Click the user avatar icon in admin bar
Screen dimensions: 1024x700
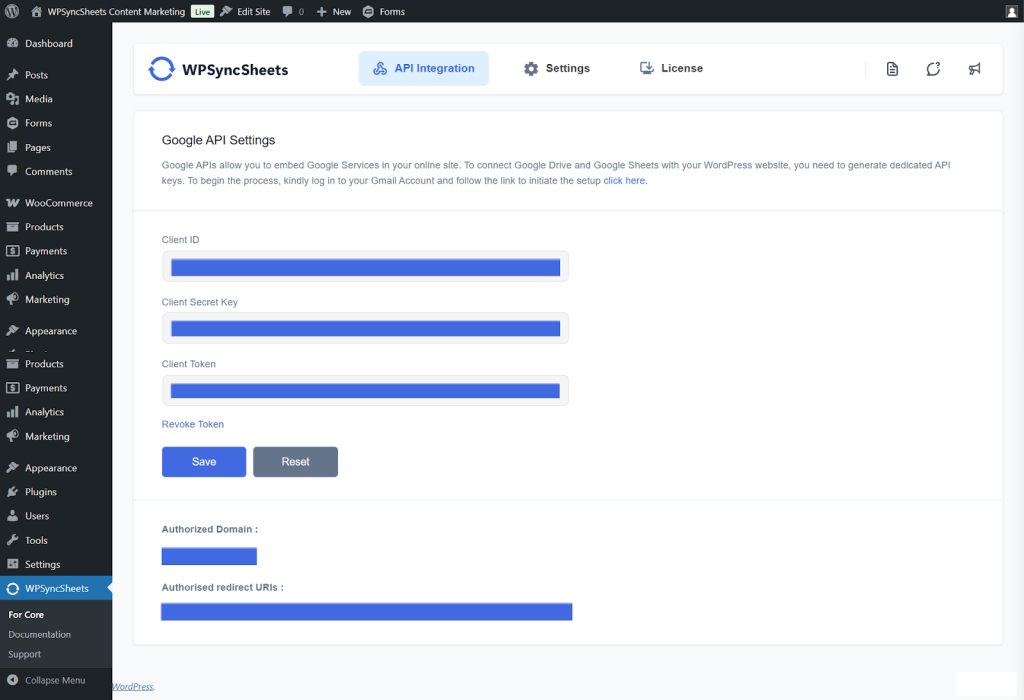pos(1012,11)
